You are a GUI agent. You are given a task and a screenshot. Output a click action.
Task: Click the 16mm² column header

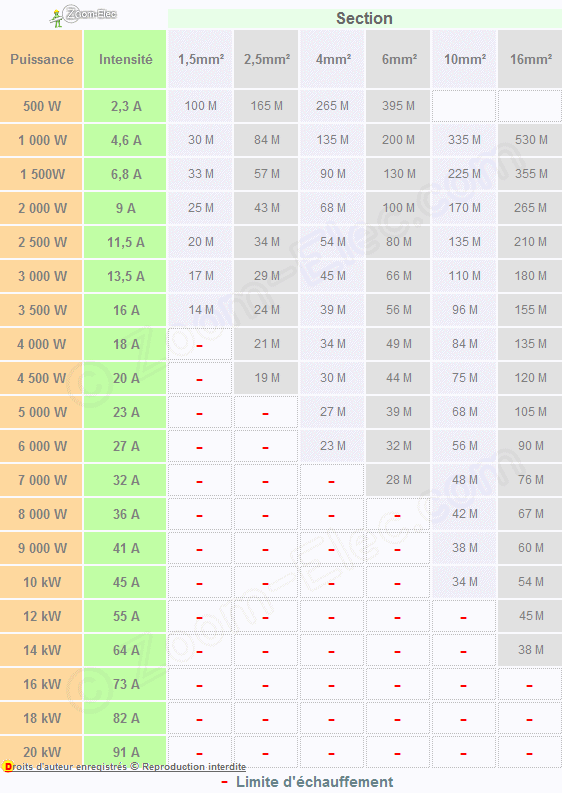click(530, 59)
